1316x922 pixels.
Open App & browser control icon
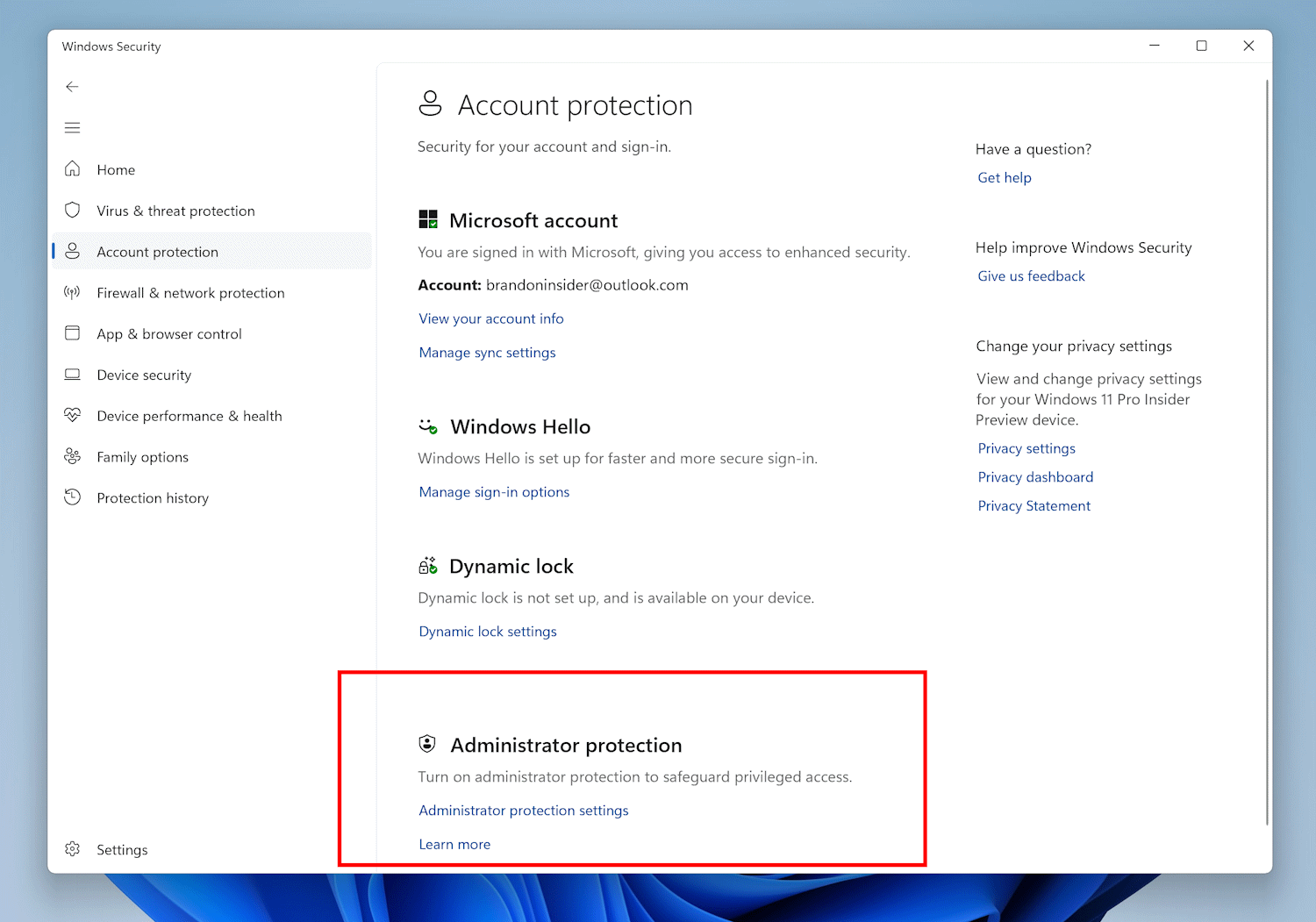tap(74, 333)
